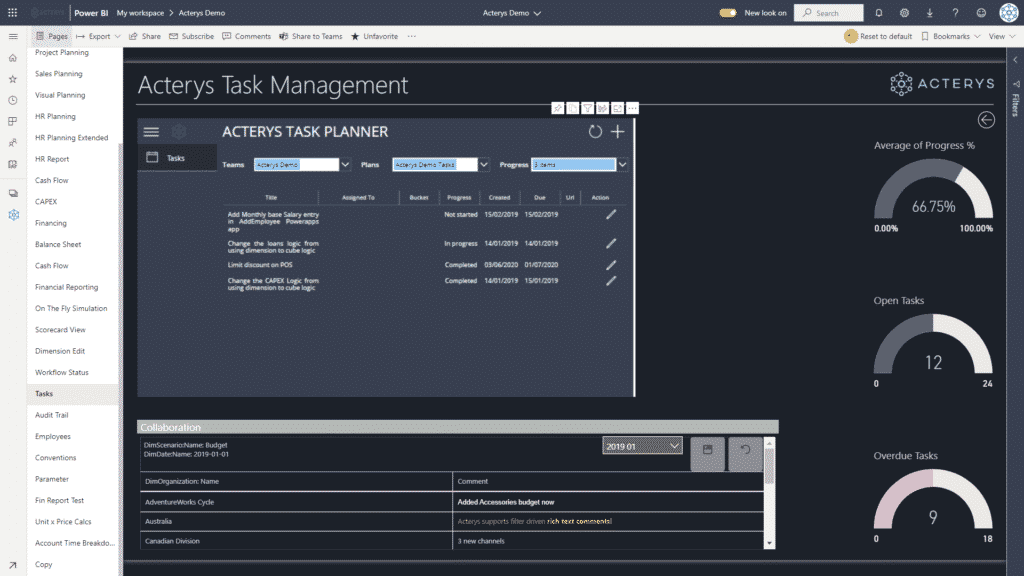Open the Progress filter dropdown
This screenshot has width=1024, height=576.
pos(622,165)
